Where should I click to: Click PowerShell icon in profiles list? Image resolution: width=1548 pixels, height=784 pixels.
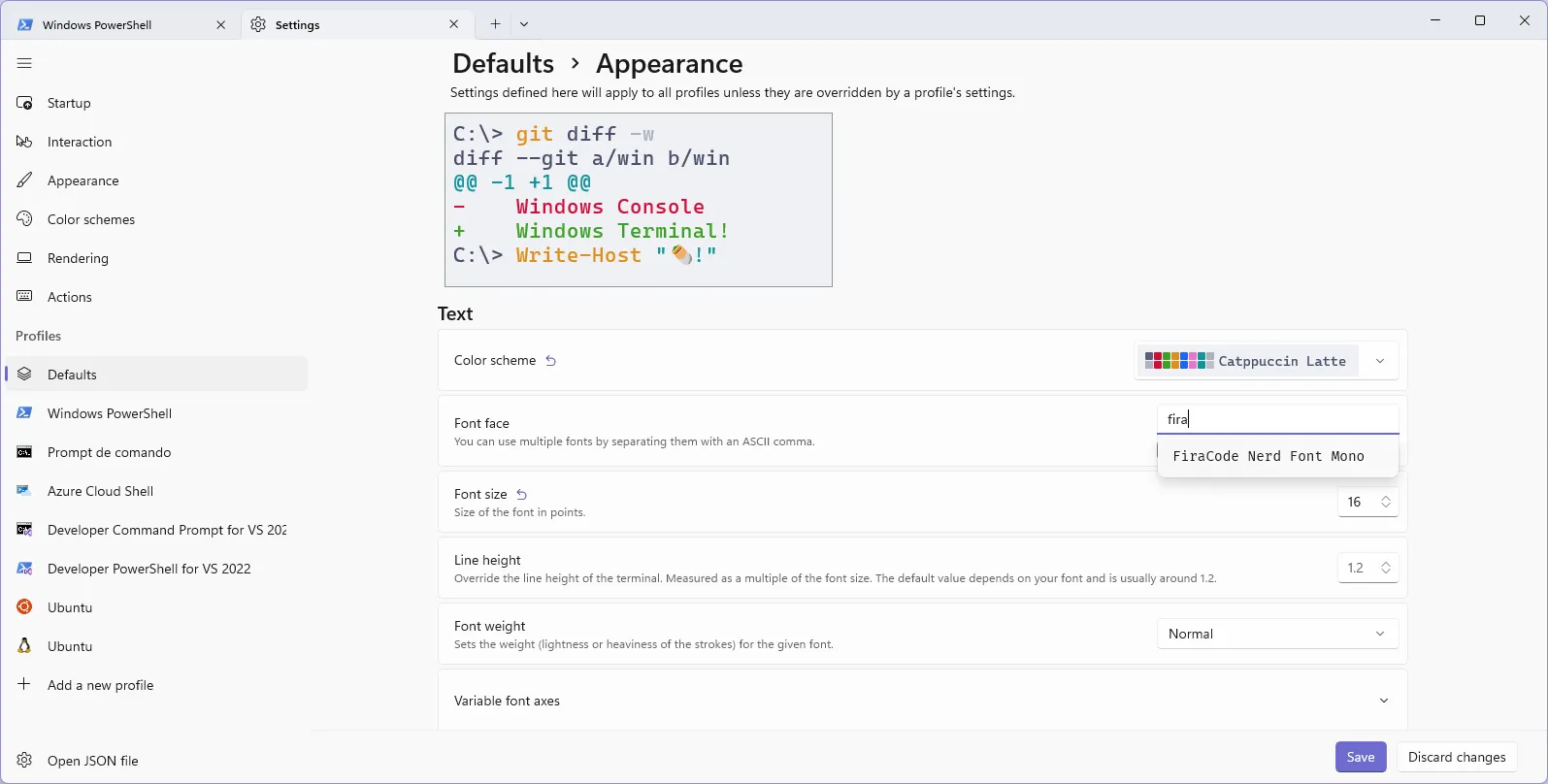coord(24,413)
